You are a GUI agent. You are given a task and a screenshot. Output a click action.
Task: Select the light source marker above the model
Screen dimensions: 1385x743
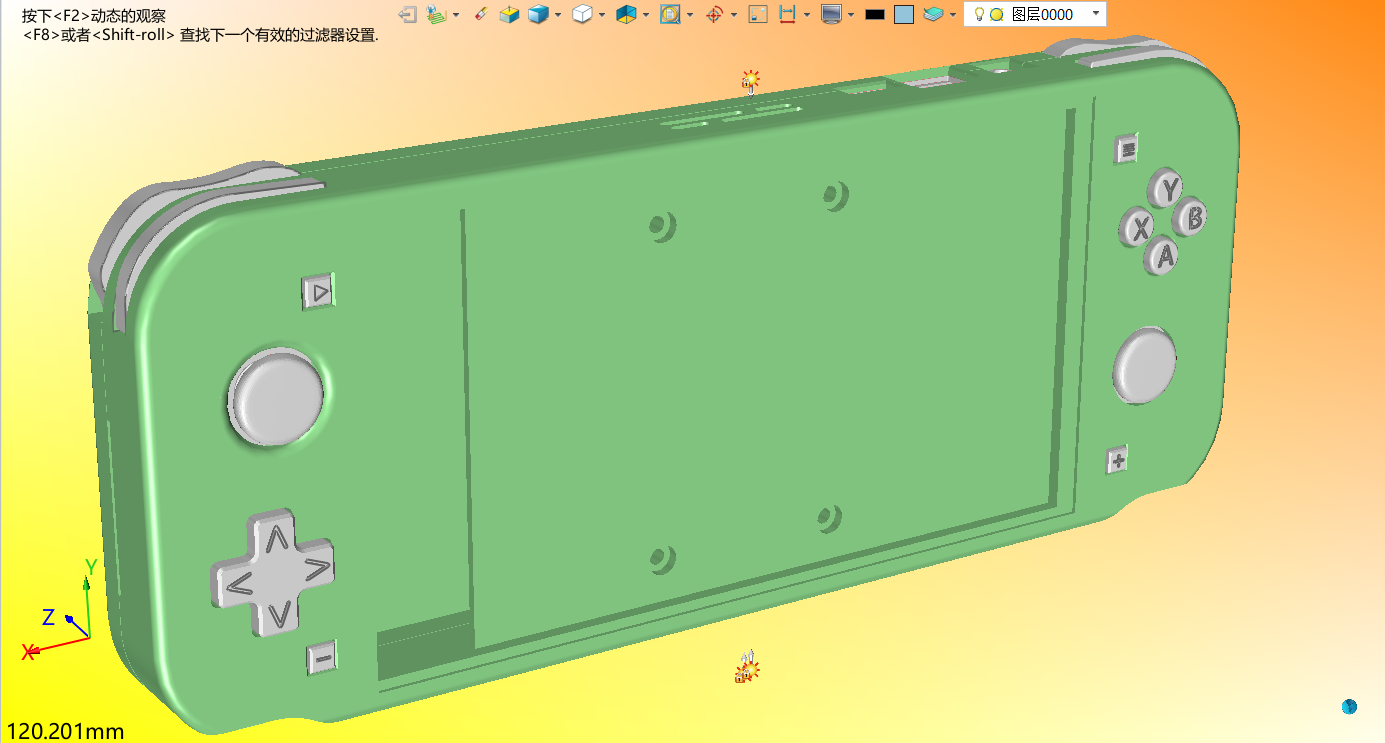(x=750, y=80)
